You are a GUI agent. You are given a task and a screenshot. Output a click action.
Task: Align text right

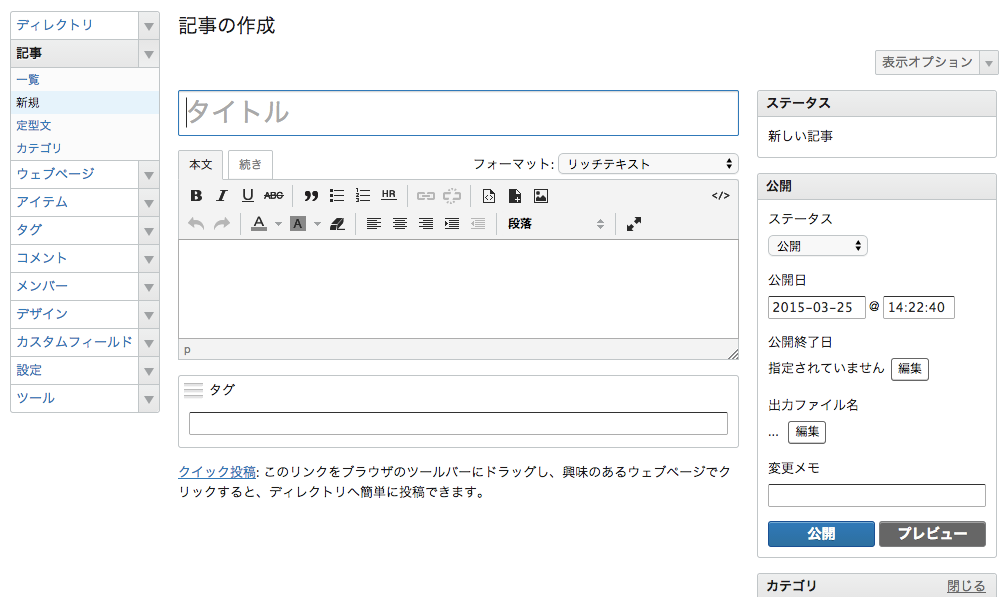pos(426,224)
